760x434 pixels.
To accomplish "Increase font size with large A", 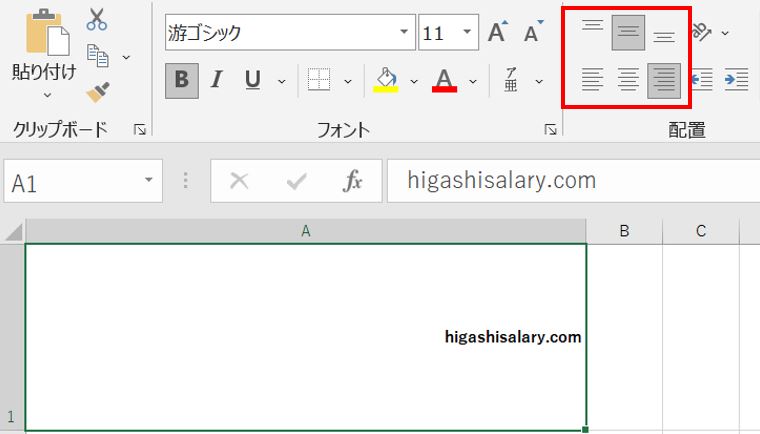I will point(497,33).
